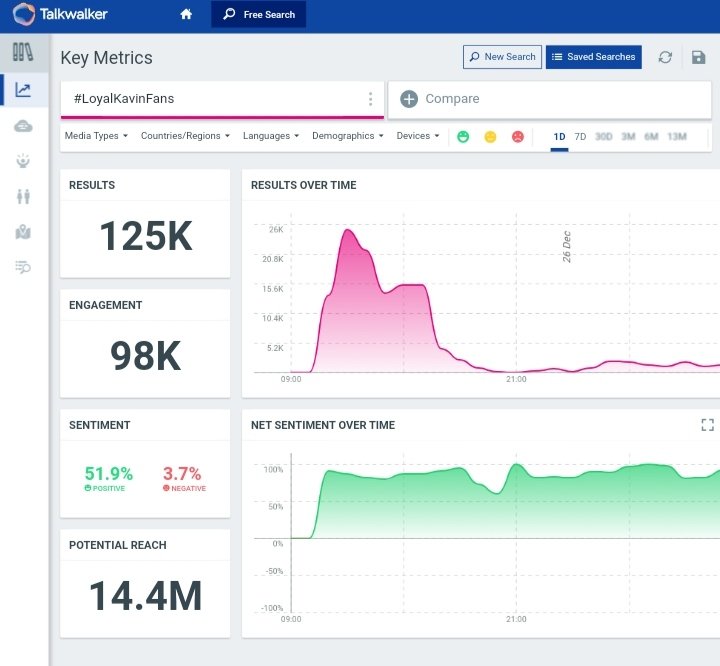Click the plus icon beside Compare
Image resolution: width=720 pixels, height=666 pixels.
[409, 99]
